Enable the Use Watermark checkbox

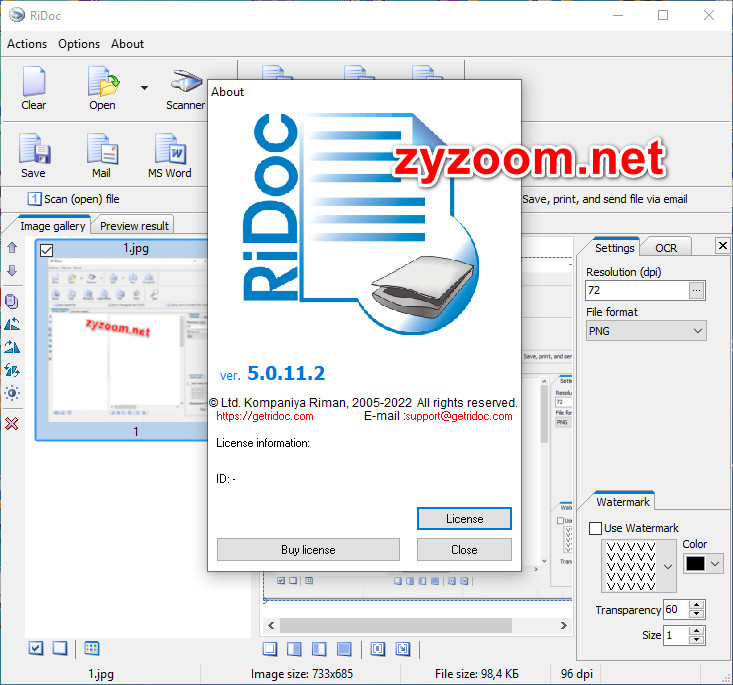click(595, 528)
